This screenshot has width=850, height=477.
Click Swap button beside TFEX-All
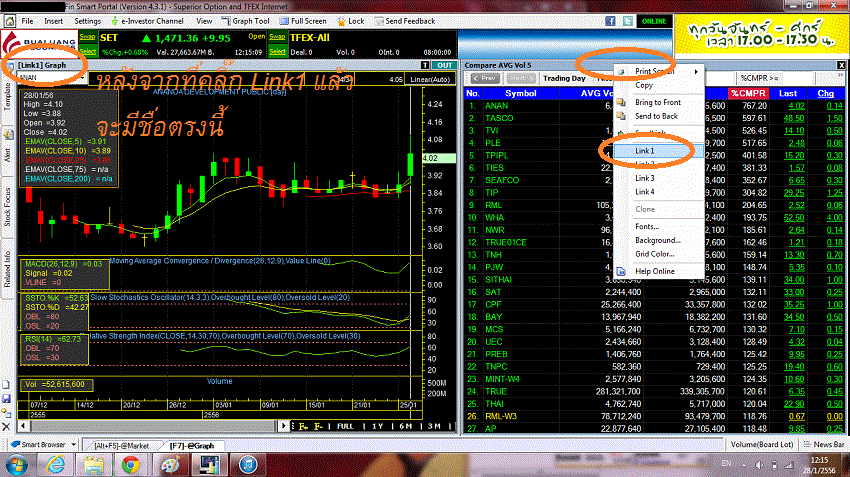pos(278,37)
